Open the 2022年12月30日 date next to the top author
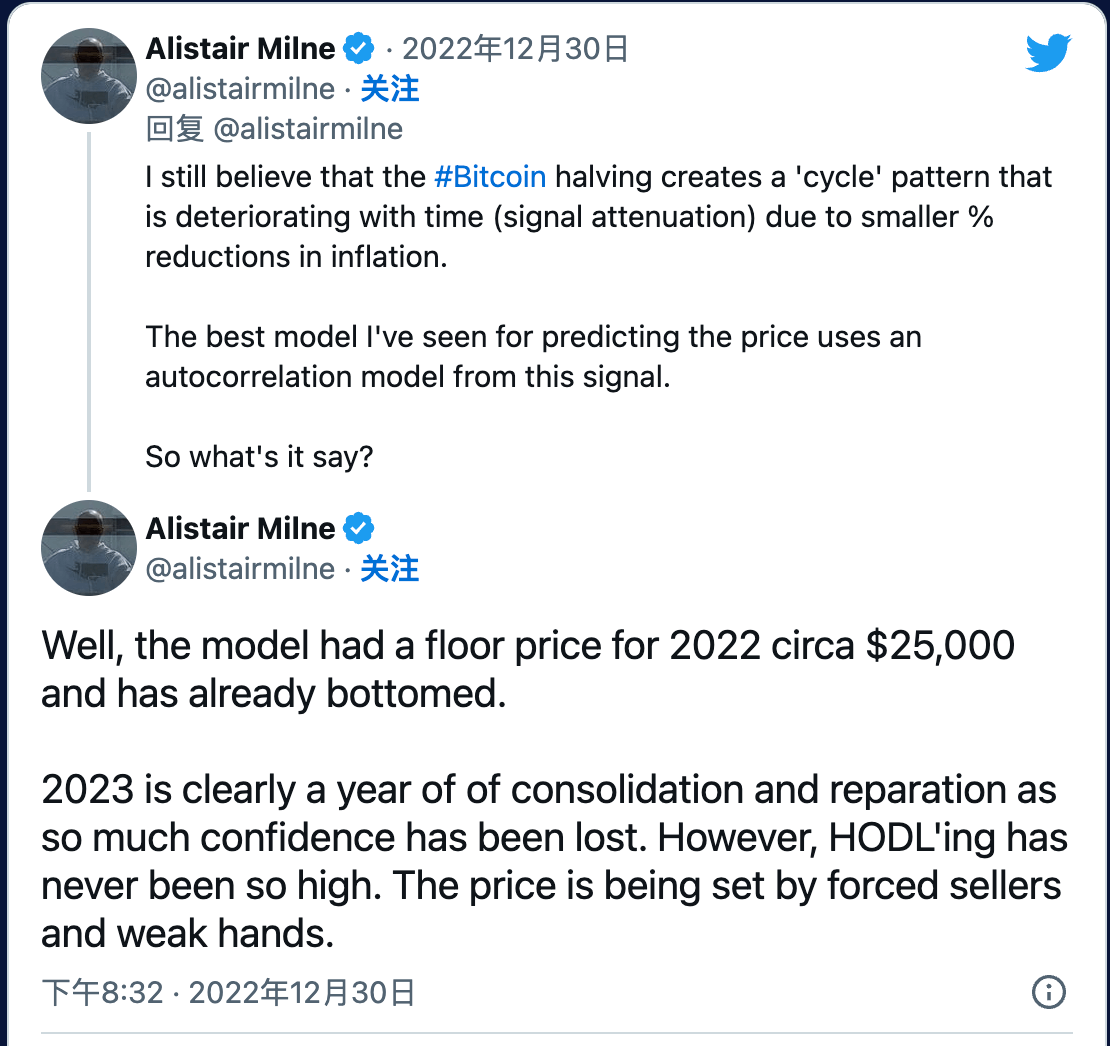Image resolution: width=1110 pixels, height=1046 pixels. click(x=515, y=49)
